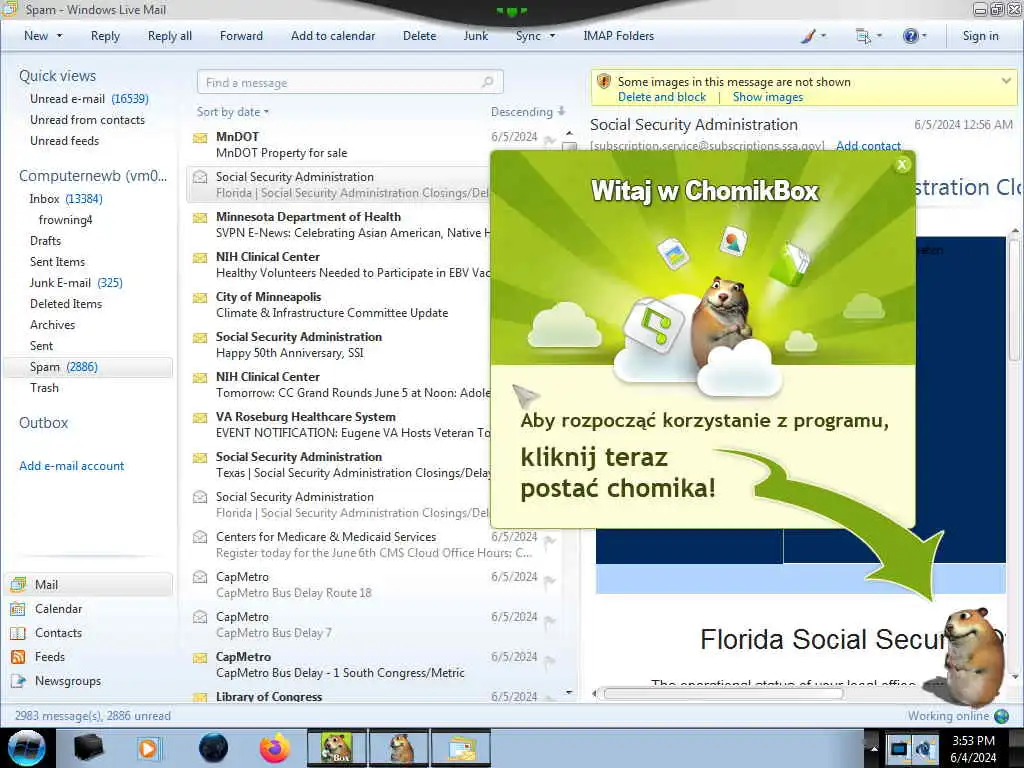Switch to Mail view
Screen dimensions: 1024x768
click(89, 584)
